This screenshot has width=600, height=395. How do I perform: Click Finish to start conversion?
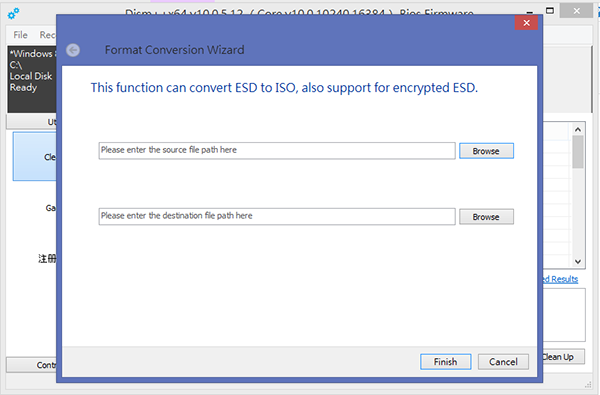(445, 362)
